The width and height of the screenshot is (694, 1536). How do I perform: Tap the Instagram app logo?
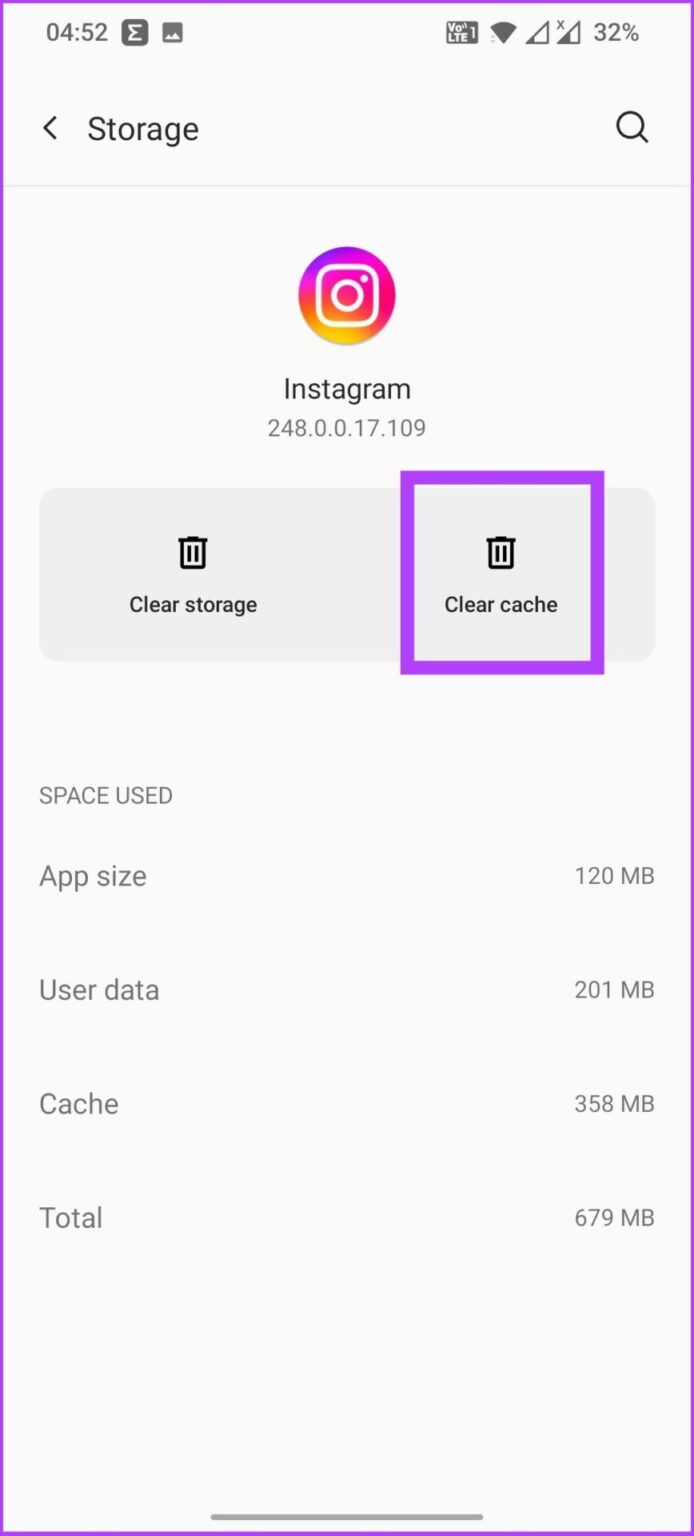(347, 295)
